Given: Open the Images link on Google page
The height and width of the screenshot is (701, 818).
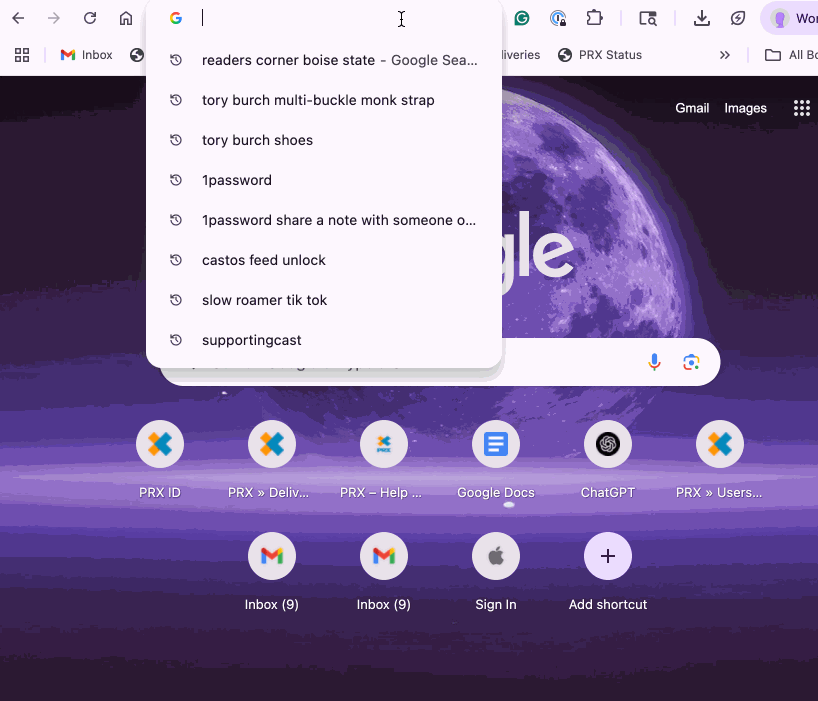Looking at the screenshot, I should (x=745, y=108).
